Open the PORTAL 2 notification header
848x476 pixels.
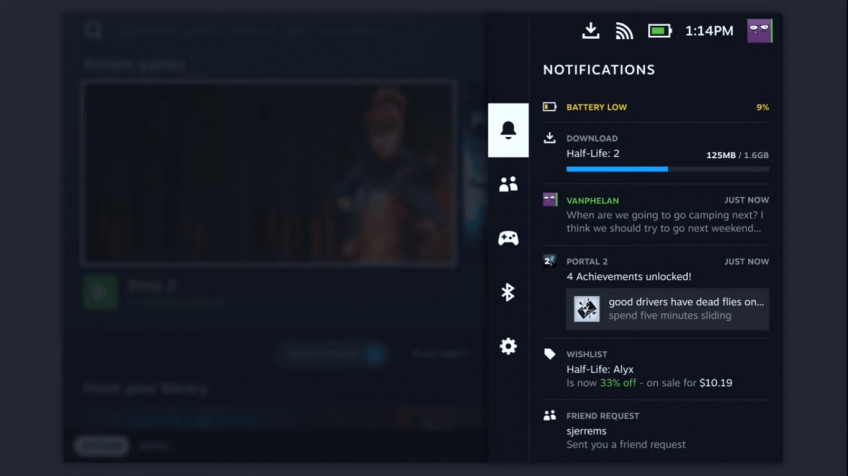(587, 261)
